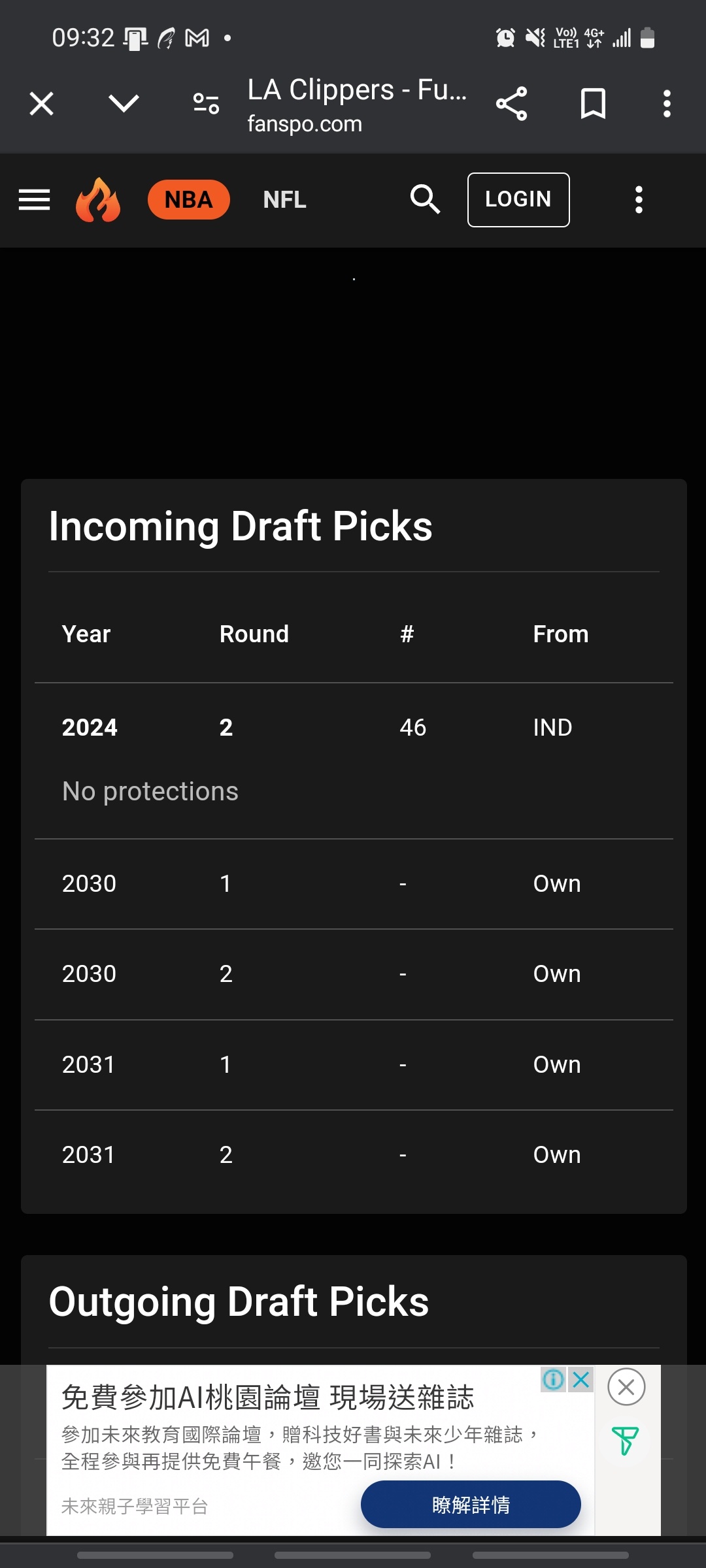Bookmark this fanspo page
Screen dimensions: 706x1568
pos(593,103)
